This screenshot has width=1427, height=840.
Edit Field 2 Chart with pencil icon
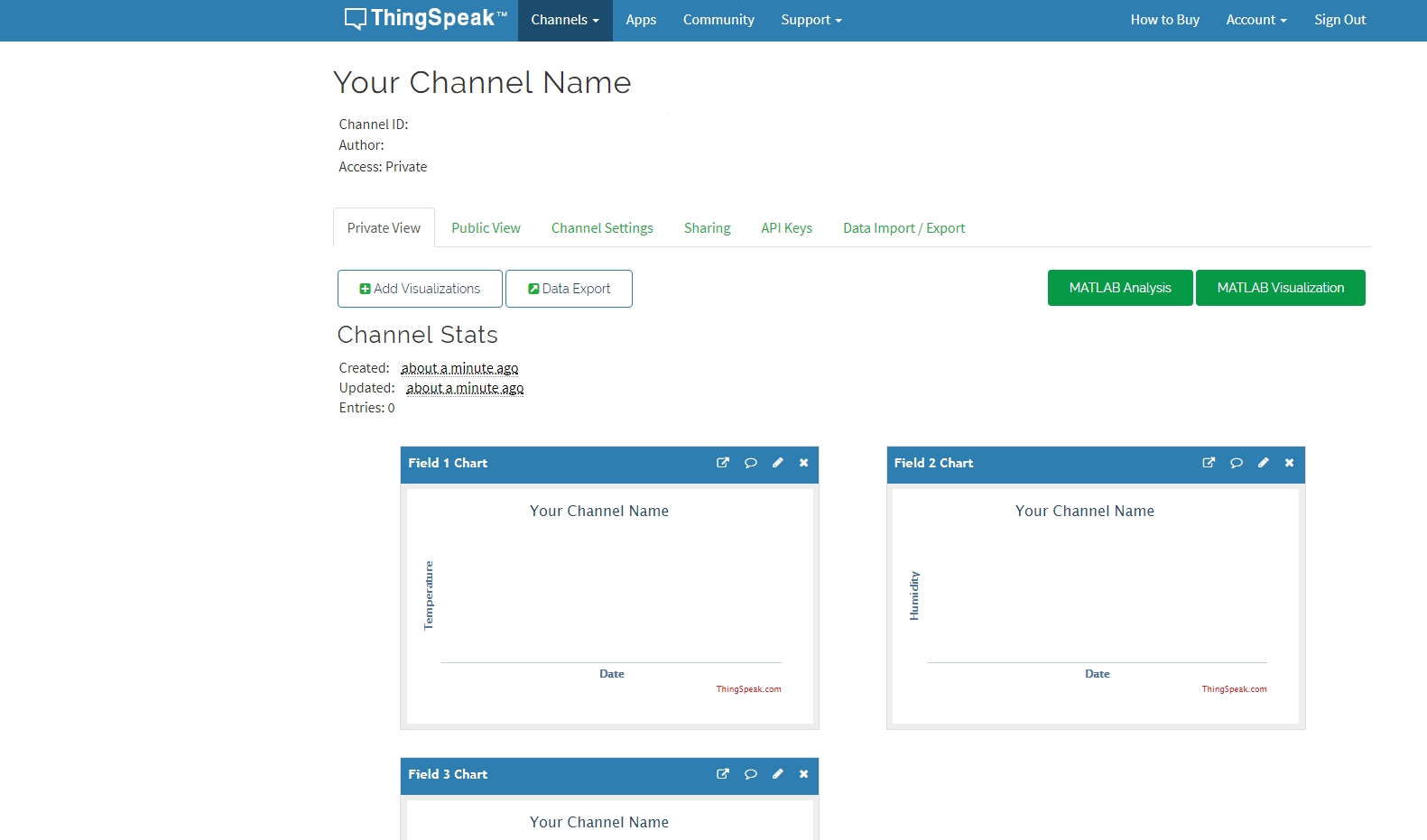[1263, 463]
